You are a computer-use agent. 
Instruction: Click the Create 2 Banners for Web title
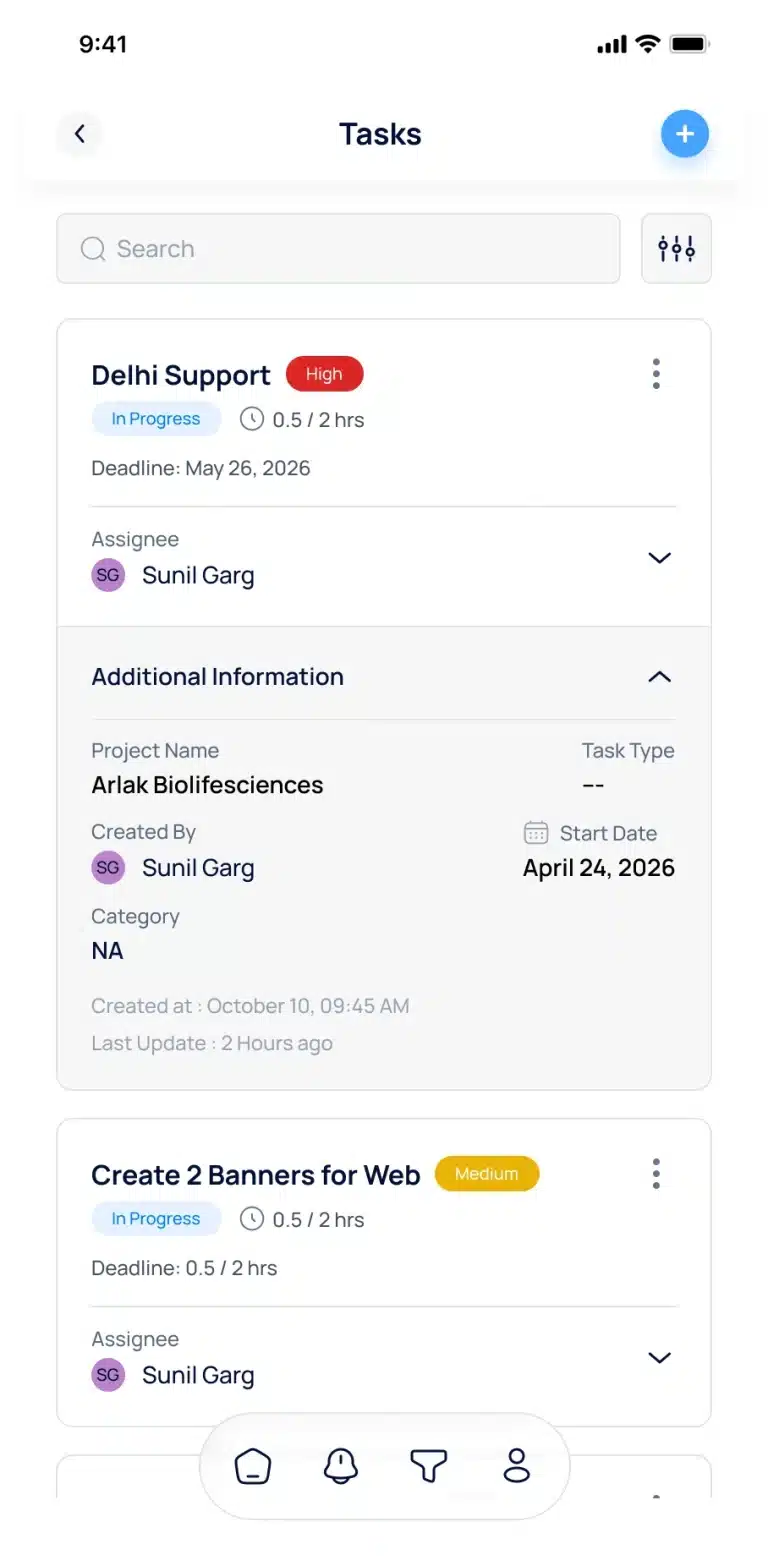[x=256, y=1175]
